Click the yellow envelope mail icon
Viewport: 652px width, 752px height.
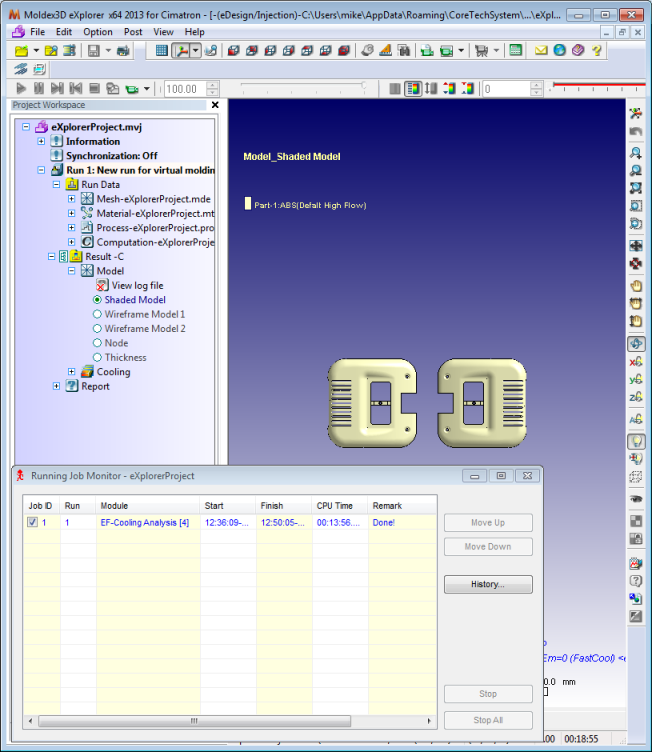[x=541, y=50]
